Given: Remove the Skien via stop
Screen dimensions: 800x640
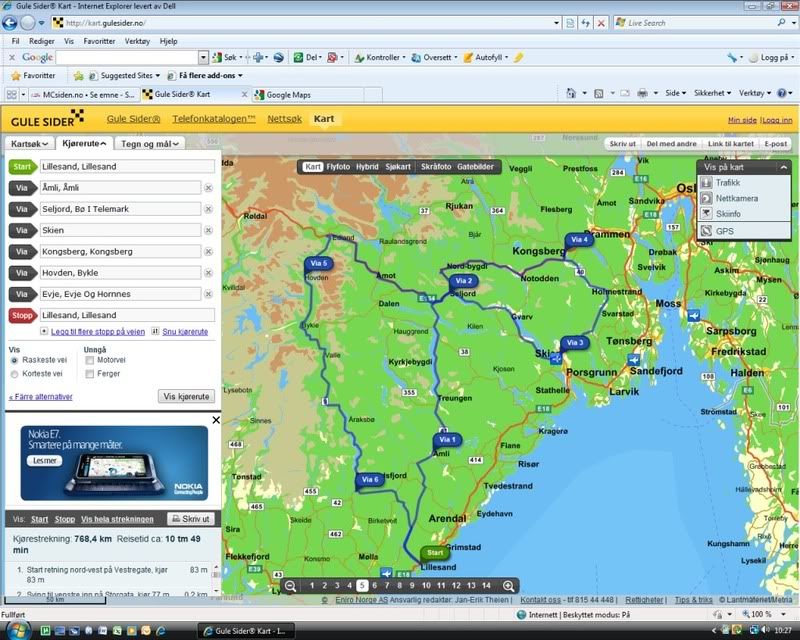Looking at the screenshot, I should (209, 230).
